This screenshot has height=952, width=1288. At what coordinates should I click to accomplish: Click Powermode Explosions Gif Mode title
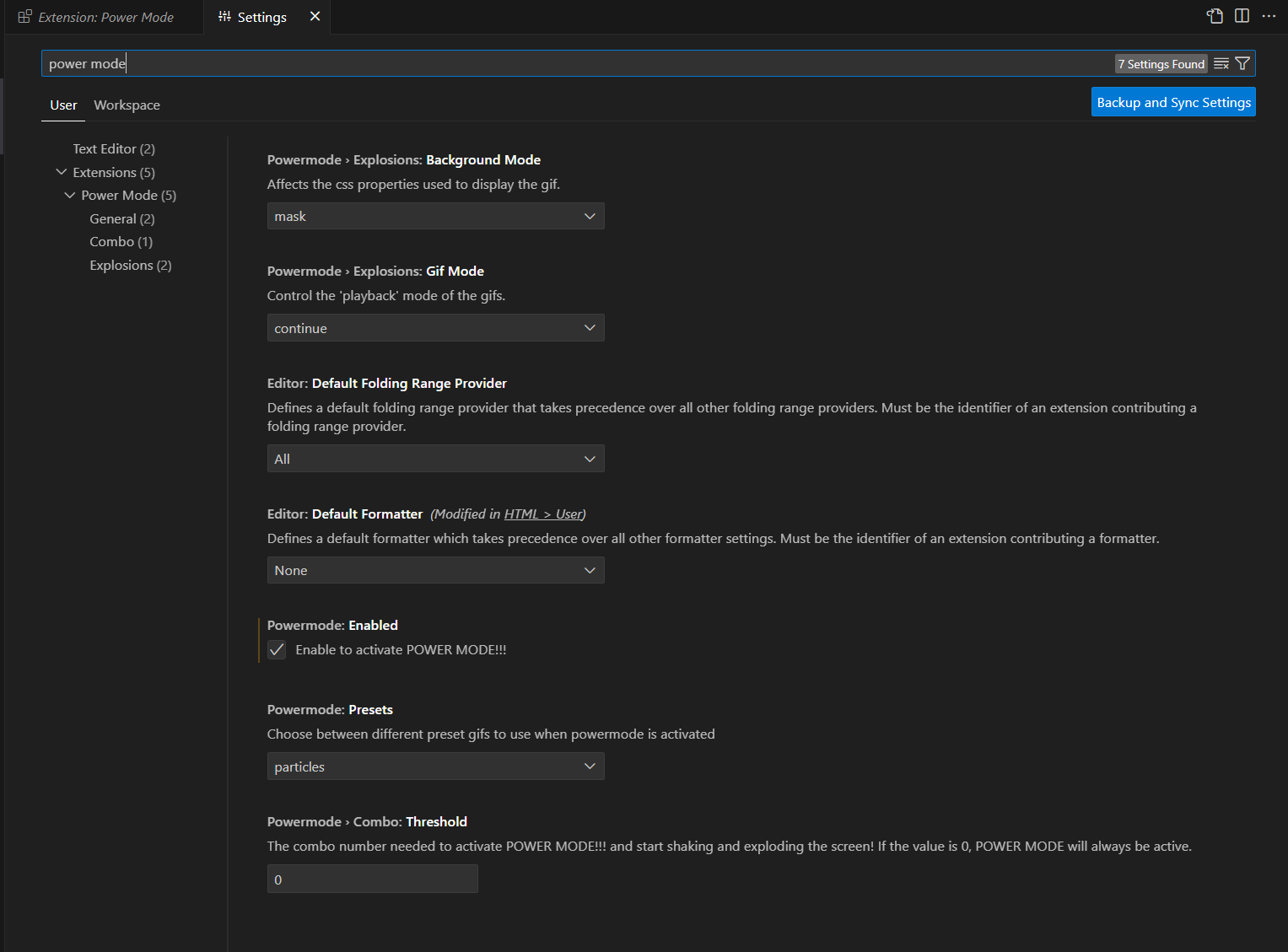tap(375, 272)
